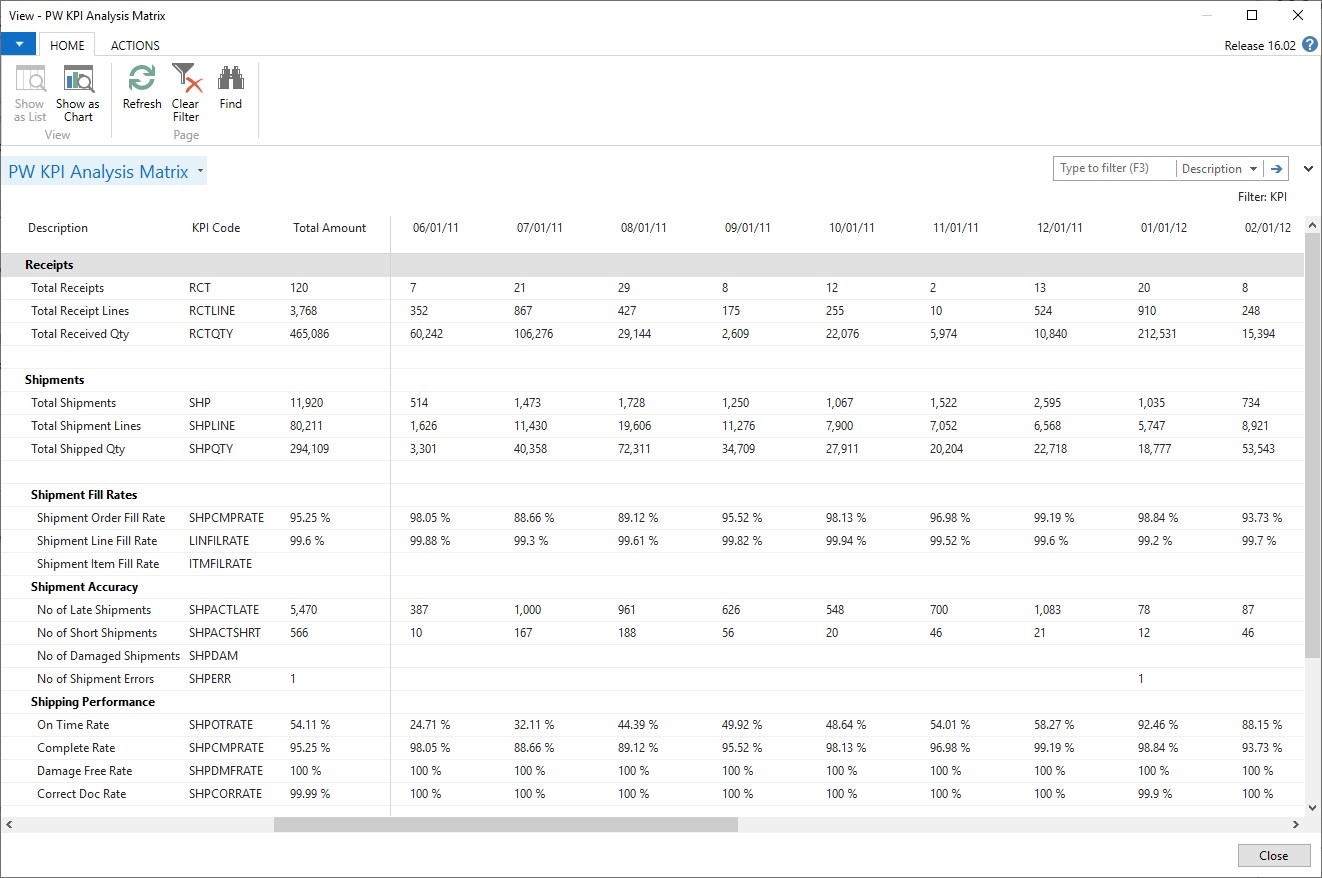Click the Find binoculars icon
1322x878 pixels.
tap(231, 80)
